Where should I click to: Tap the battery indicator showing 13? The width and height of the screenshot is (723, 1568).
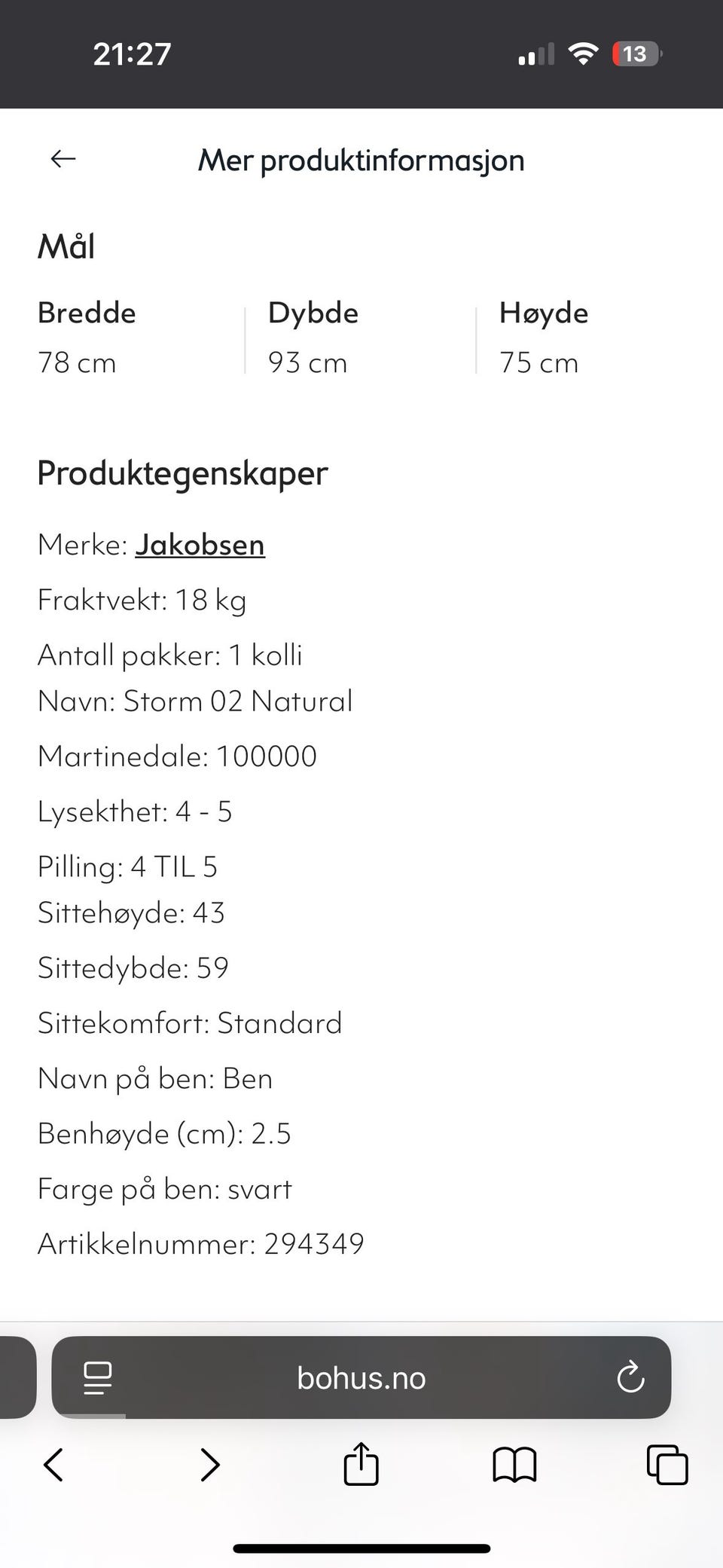(635, 53)
